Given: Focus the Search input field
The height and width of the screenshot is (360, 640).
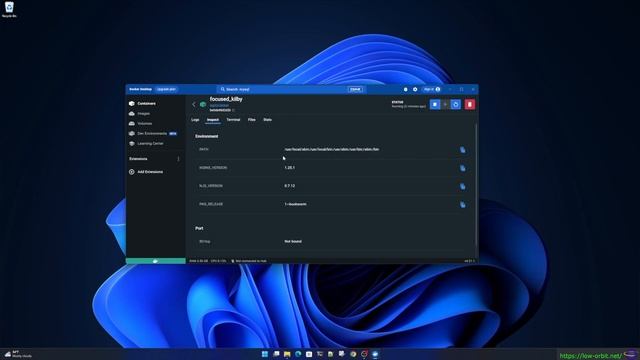Looking at the screenshot, I should [x=291, y=89].
